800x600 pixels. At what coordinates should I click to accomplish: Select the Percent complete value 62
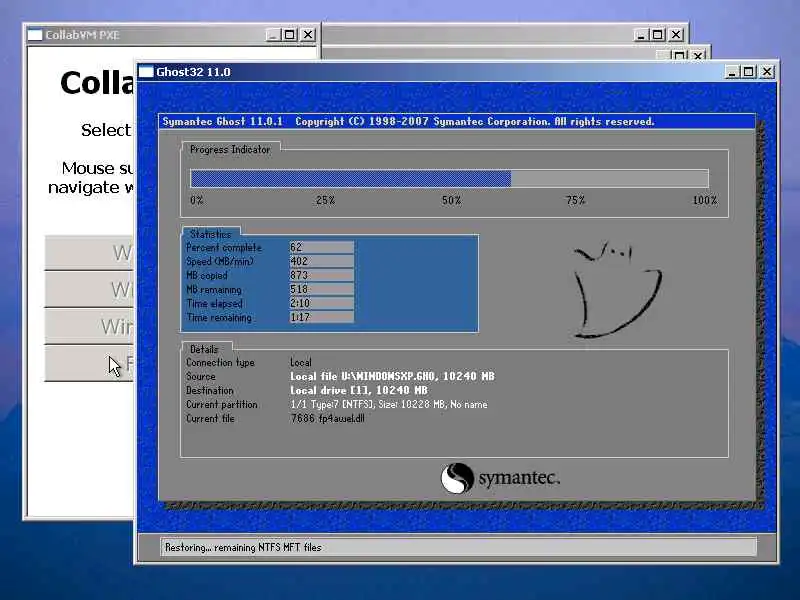click(321, 247)
